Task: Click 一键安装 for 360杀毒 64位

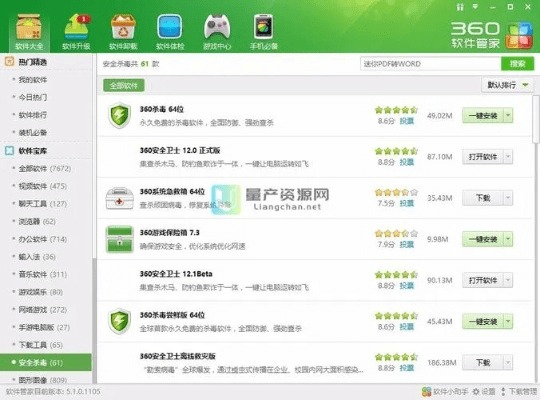Action: click(x=483, y=115)
